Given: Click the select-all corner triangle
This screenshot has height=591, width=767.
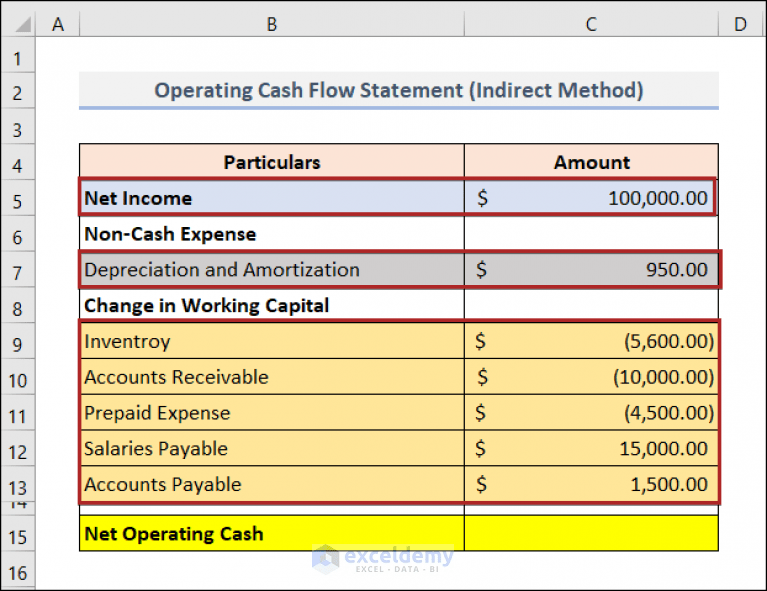Looking at the screenshot, I should pos(23,24).
